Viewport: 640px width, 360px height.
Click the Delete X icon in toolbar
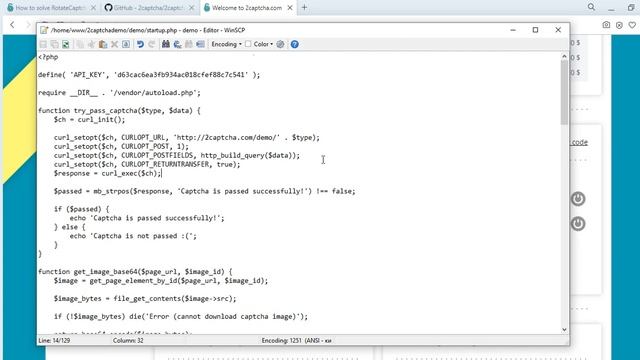click(115, 44)
